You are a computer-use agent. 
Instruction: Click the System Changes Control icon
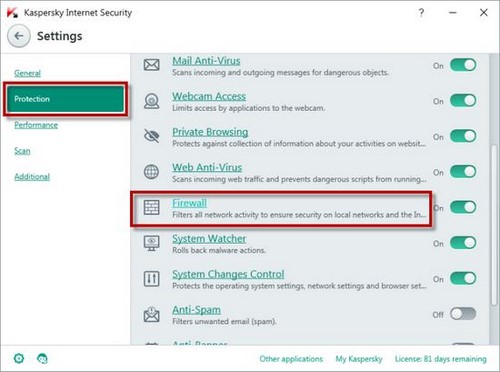[151, 279]
